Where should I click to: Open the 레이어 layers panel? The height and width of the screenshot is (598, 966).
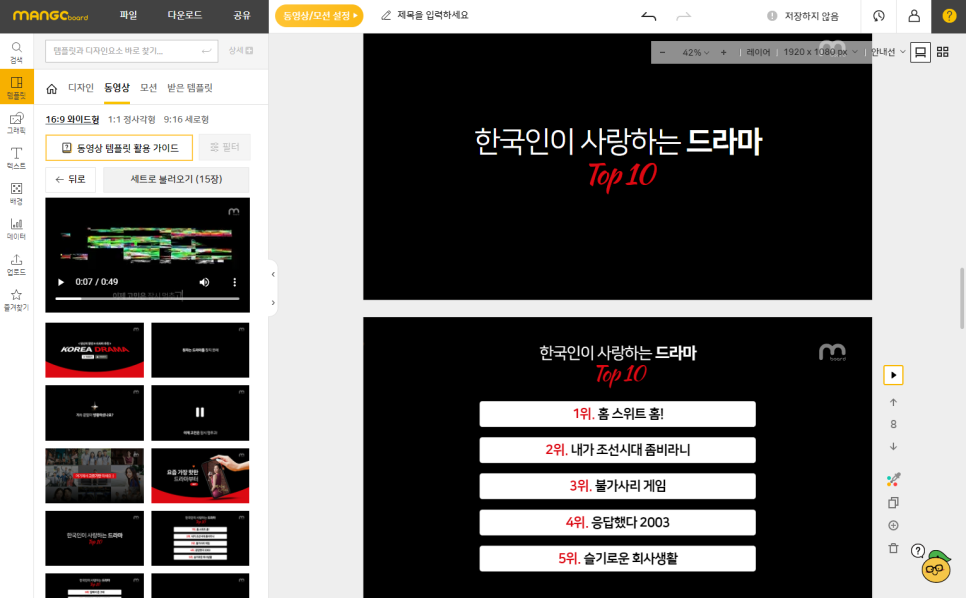pos(758,52)
